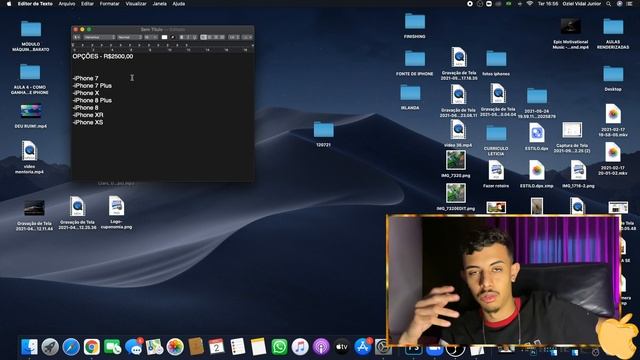Select the fotos iphones folder
The image size is (640, 360).
pos(496,59)
